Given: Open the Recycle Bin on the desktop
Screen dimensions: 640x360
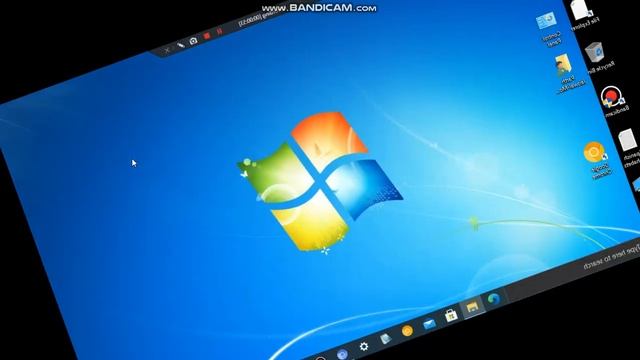Looking at the screenshot, I should pyautogui.click(x=598, y=57).
